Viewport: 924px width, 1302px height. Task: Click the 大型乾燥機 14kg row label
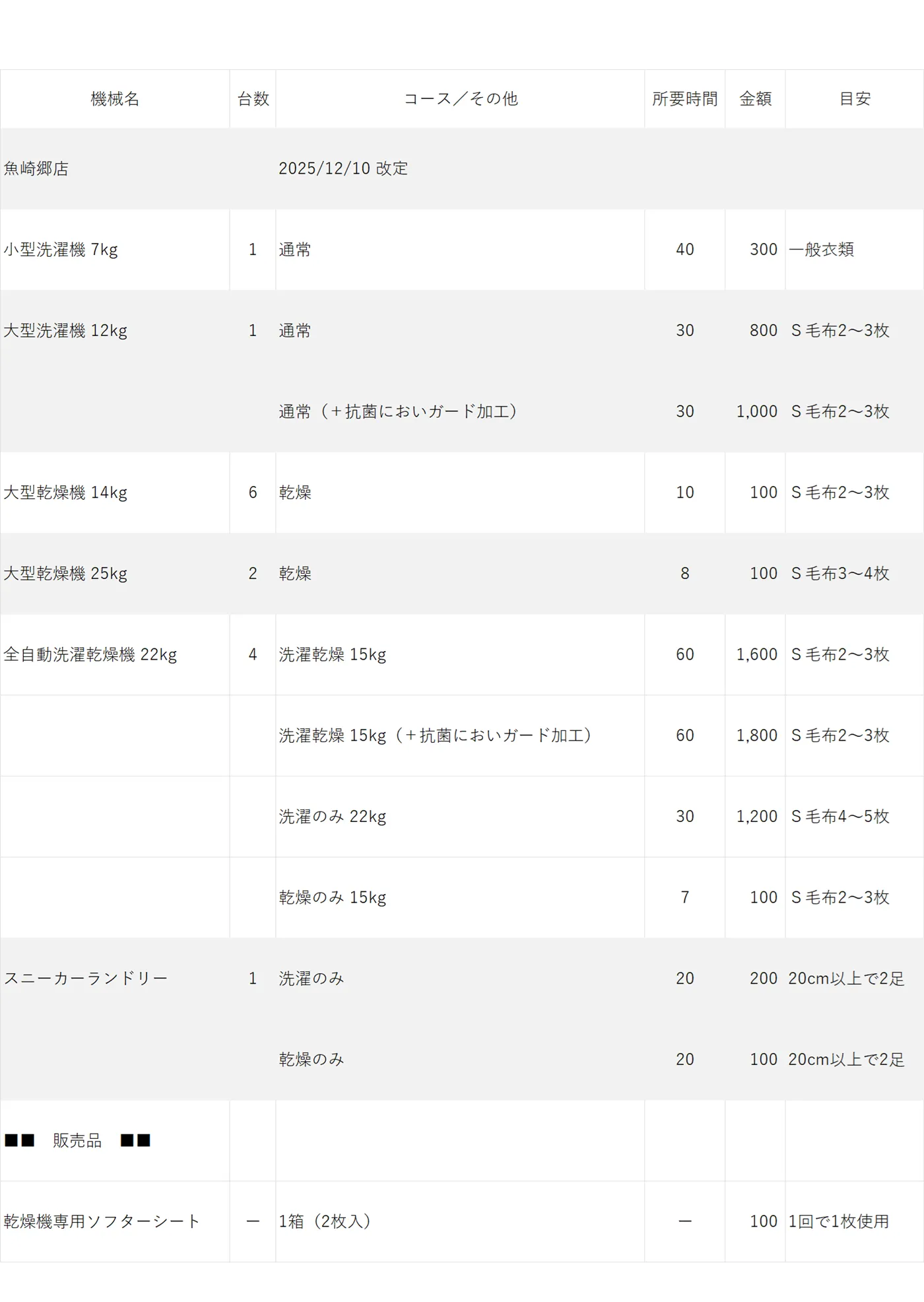point(65,493)
